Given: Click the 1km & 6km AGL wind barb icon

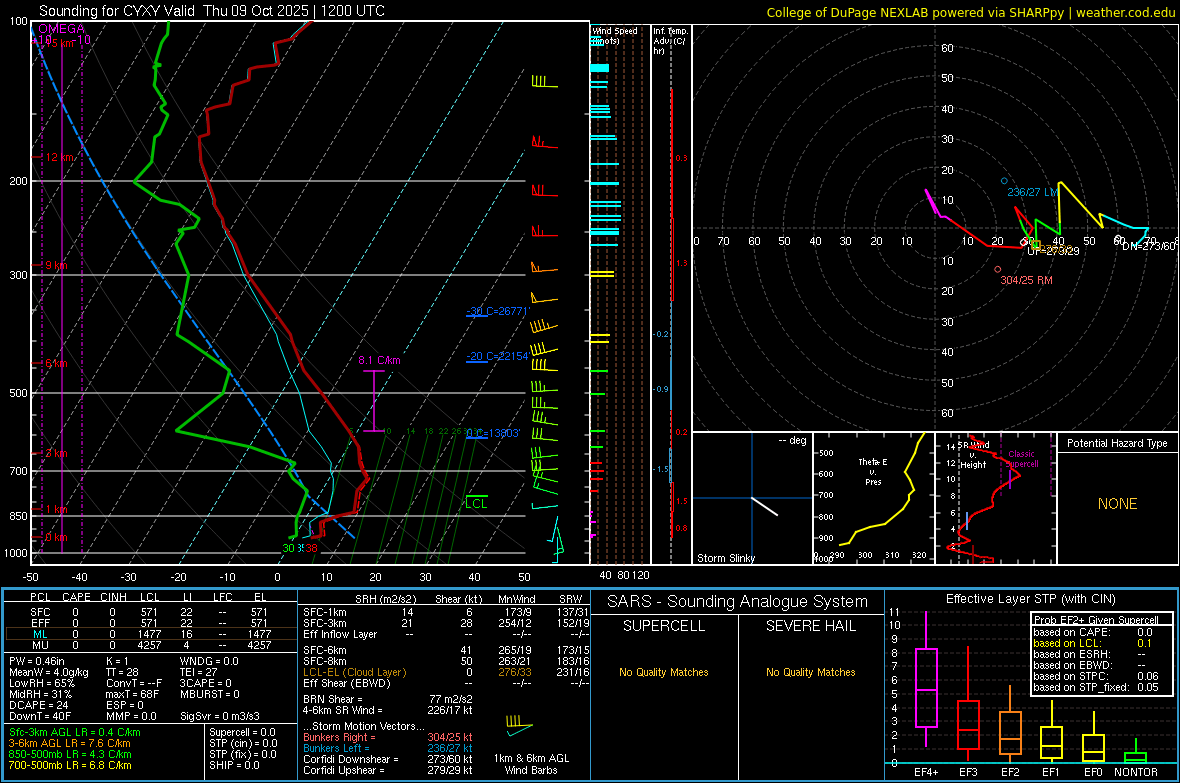Looking at the screenshot, I should (519, 725).
